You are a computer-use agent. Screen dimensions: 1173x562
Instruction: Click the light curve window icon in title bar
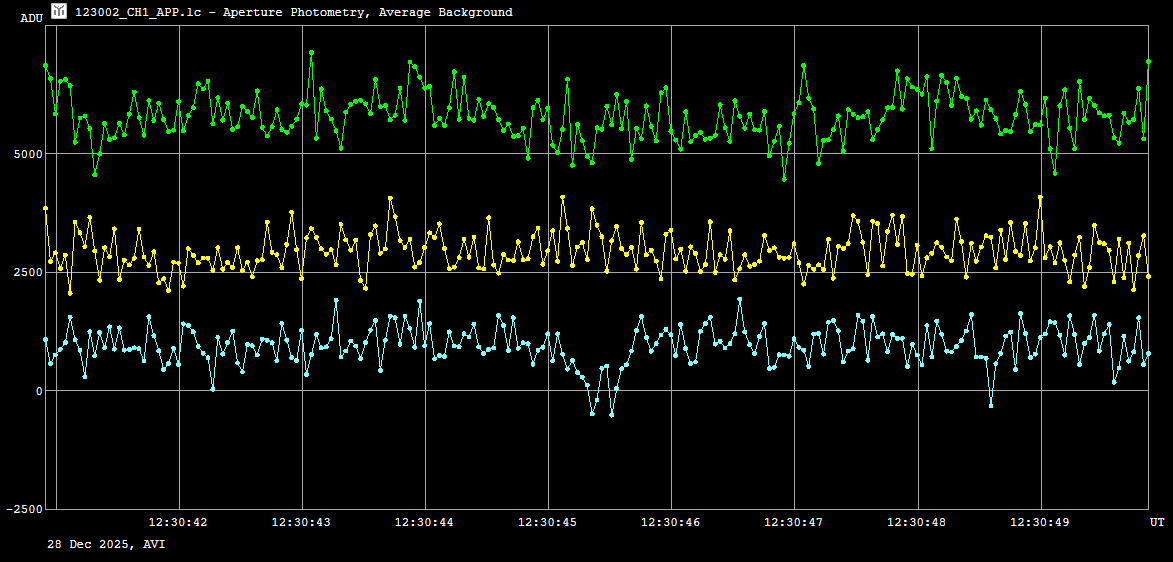tap(59, 11)
